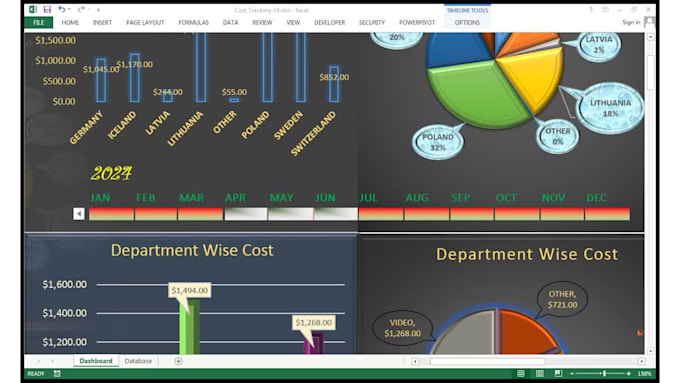Open the DEVELOPER tab

330,23
